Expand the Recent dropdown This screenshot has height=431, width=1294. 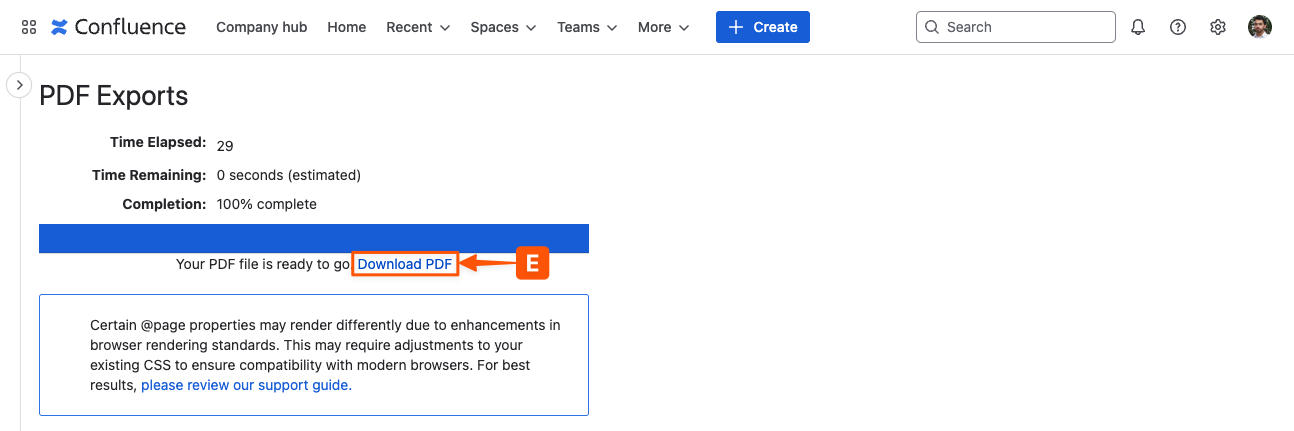click(x=418, y=27)
